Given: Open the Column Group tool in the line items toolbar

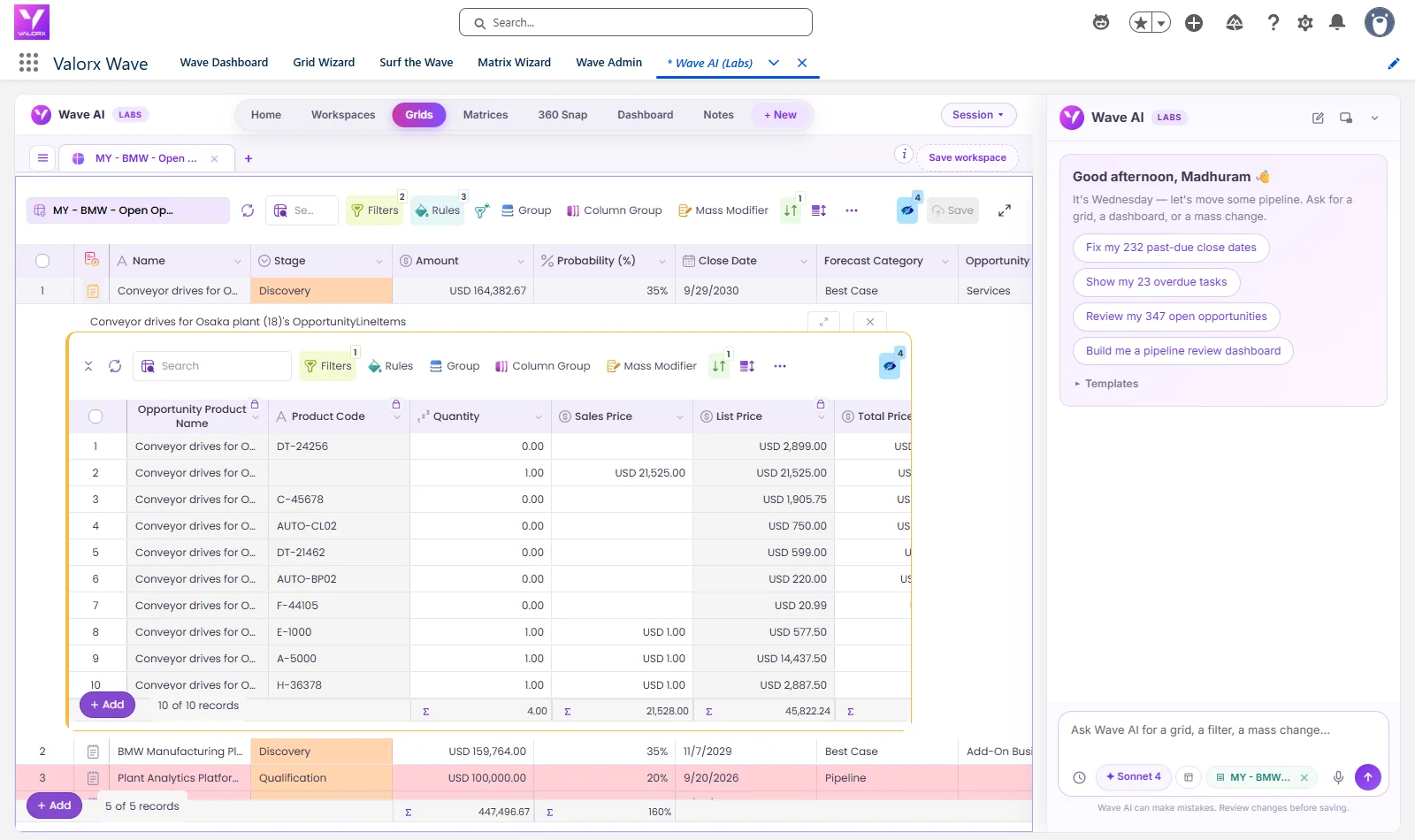Looking at the screenshot, I should pos(542,366).
